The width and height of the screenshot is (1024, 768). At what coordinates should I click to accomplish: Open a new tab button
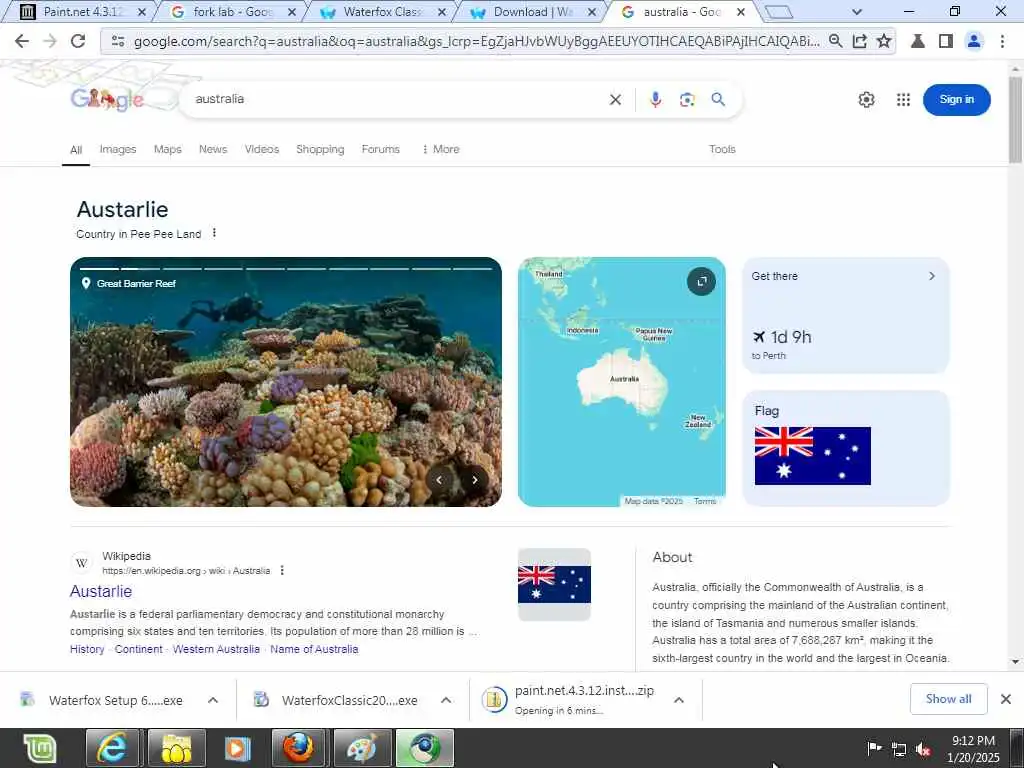click(x=778, y=12)
